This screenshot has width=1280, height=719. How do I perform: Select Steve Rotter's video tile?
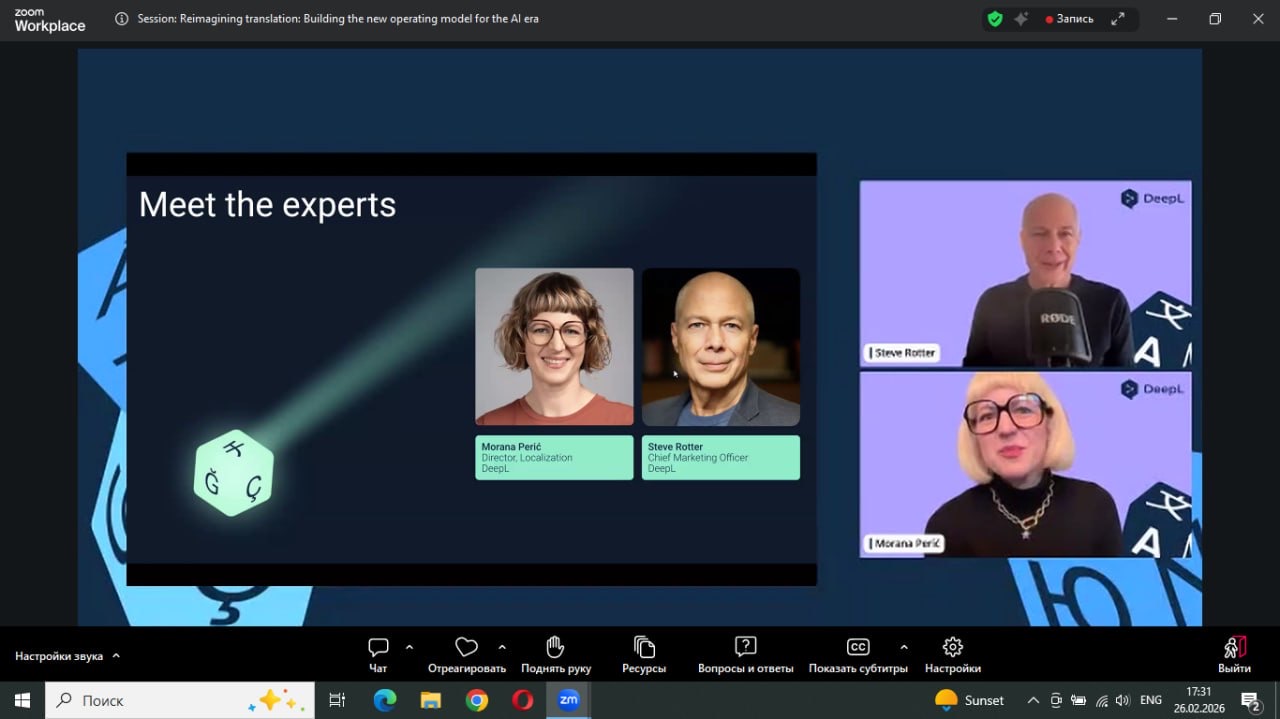pyautogui.click(x=1025, y=273)
